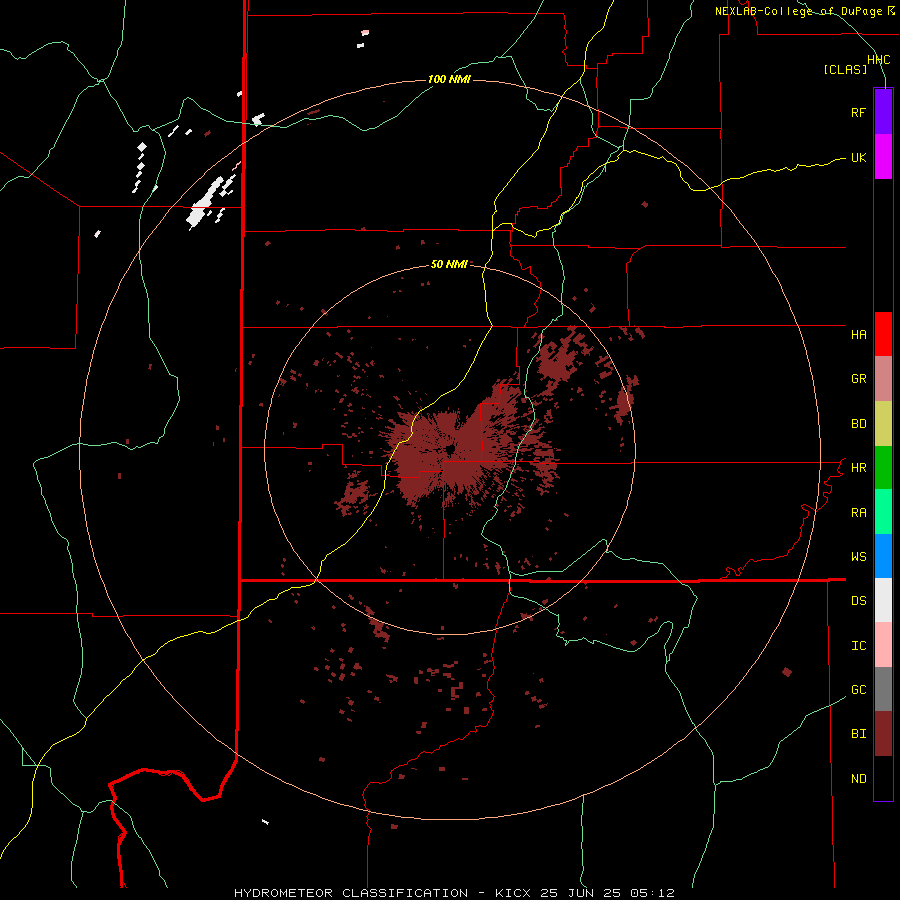This screenshot has width=900, height=900.
Task: Click the GR pink legend swatch
Action: [x=883, y=379]
